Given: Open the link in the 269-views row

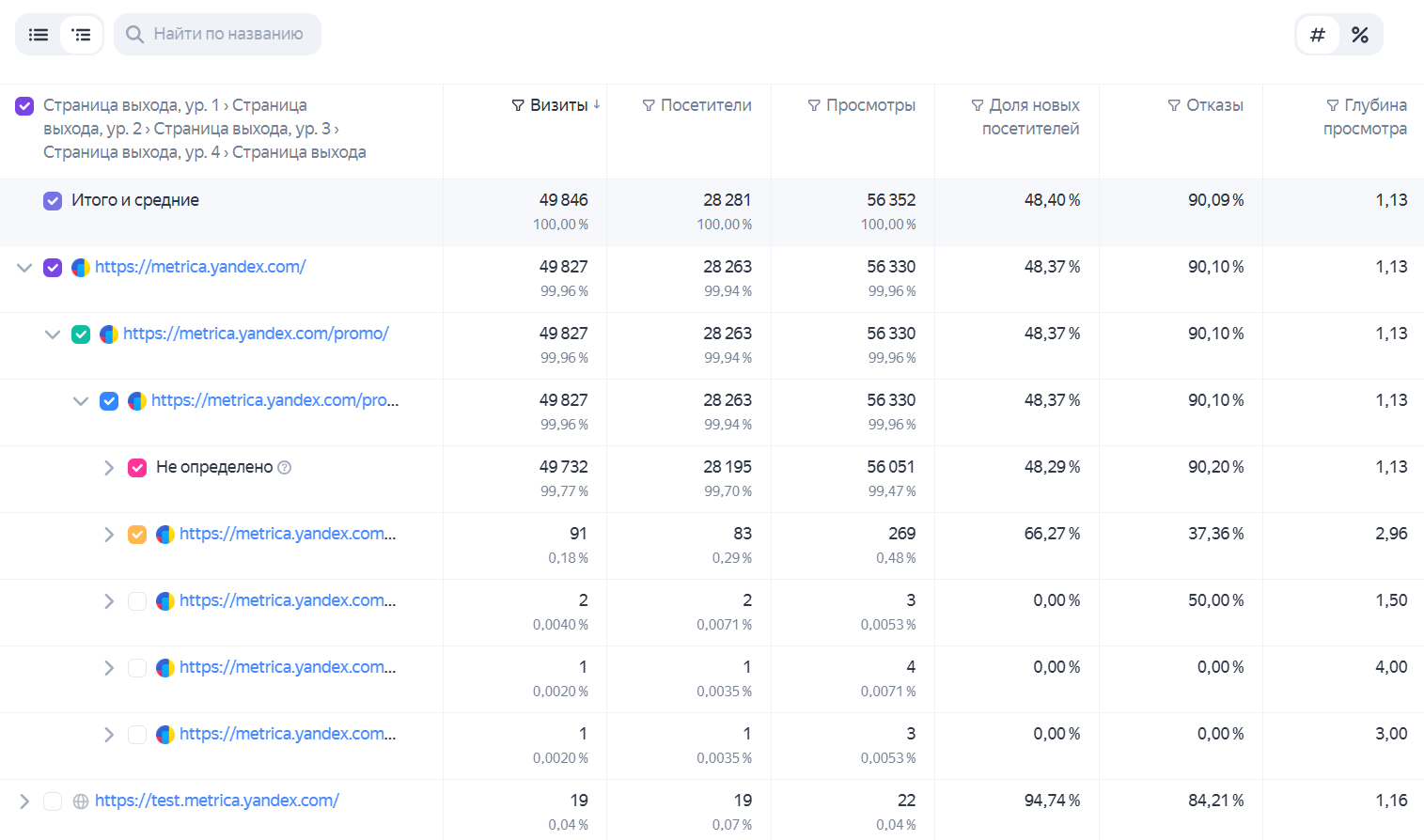Looking at the screenshot, I should point(288,534).
